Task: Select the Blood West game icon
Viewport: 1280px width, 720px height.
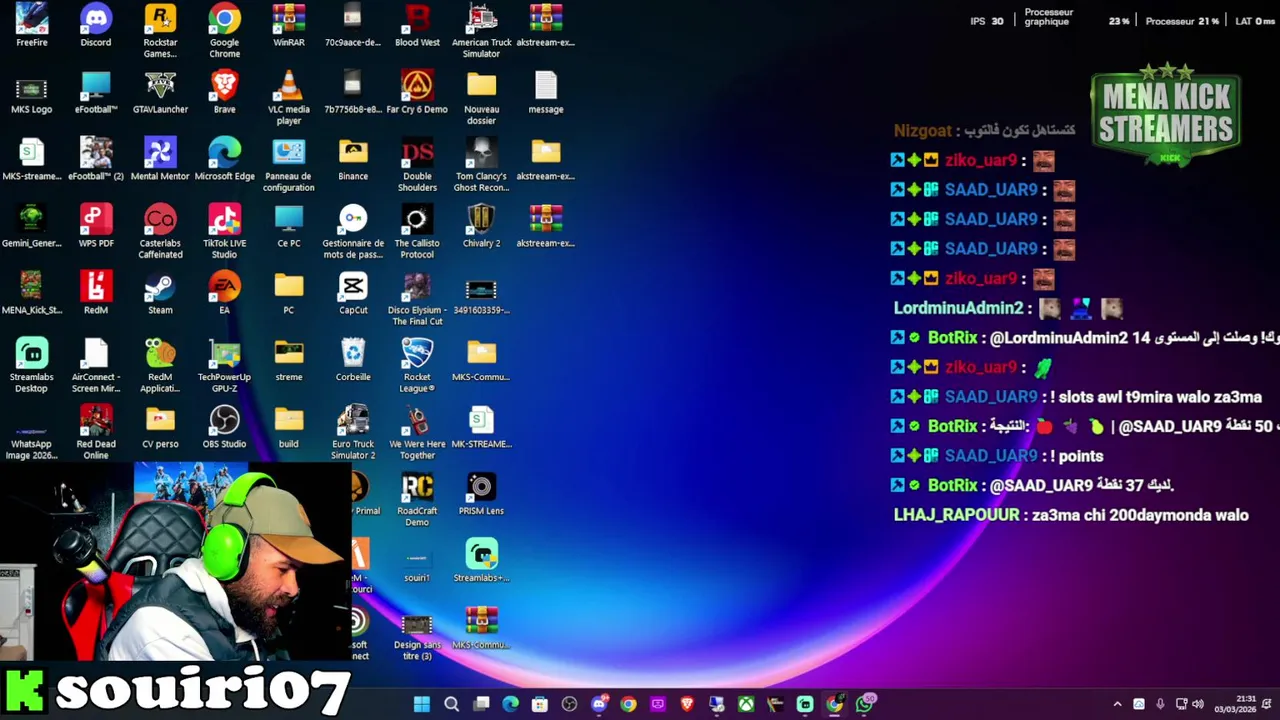Action: click(x=417, y=25)
